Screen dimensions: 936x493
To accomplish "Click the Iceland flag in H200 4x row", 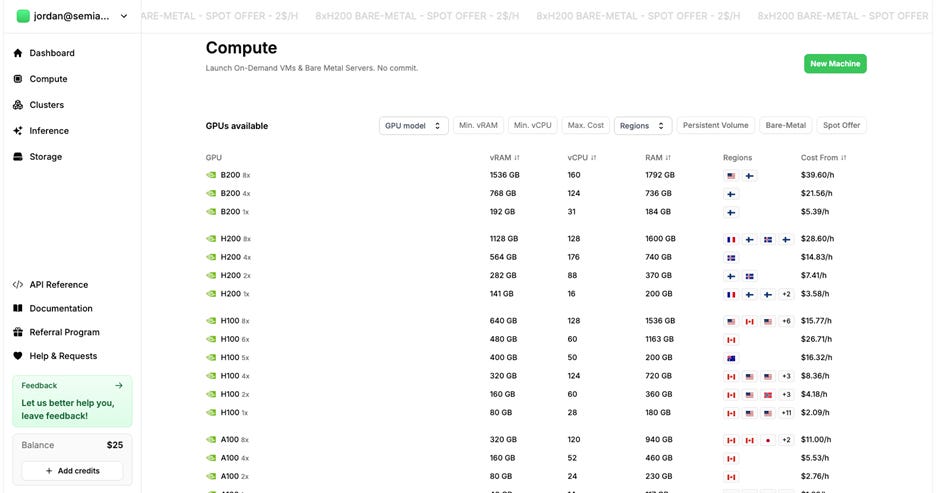I will [731, 258].
